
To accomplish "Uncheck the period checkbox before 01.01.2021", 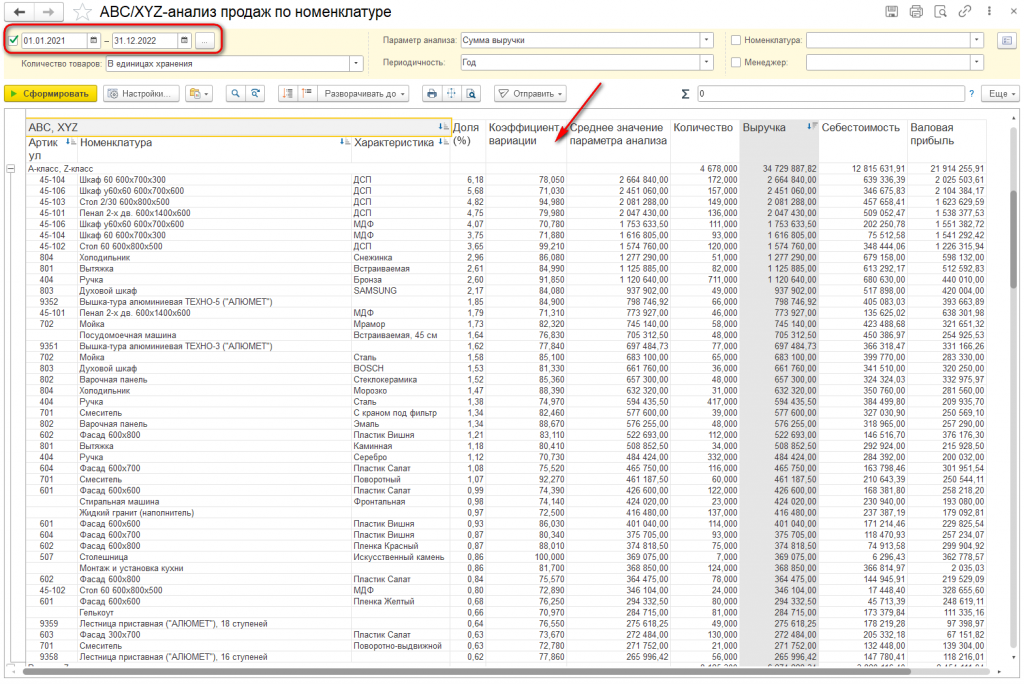I will (14, 41).
